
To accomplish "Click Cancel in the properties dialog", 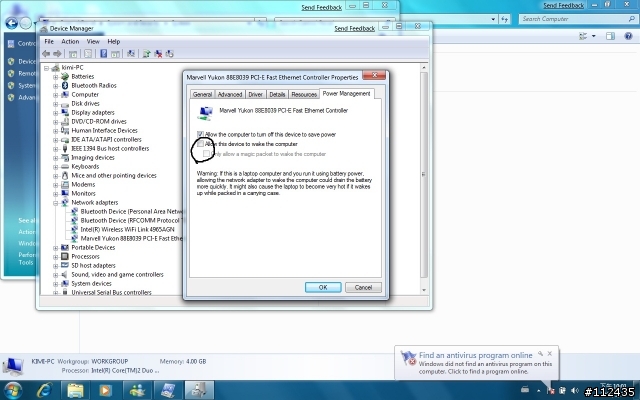I will pos(363,287).
